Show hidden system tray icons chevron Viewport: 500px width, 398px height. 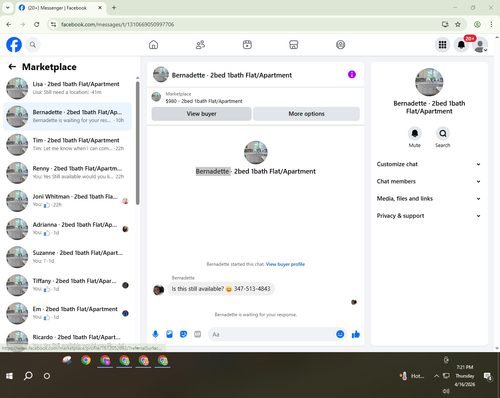click(x=436, y=376)
